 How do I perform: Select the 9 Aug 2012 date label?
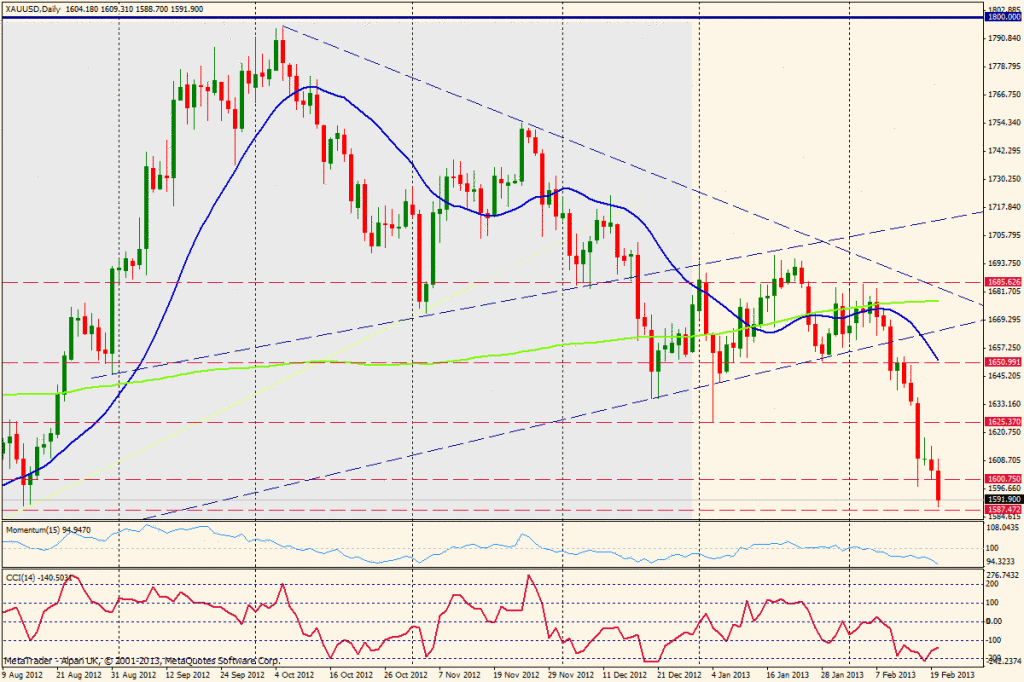[x=24, y=675]
